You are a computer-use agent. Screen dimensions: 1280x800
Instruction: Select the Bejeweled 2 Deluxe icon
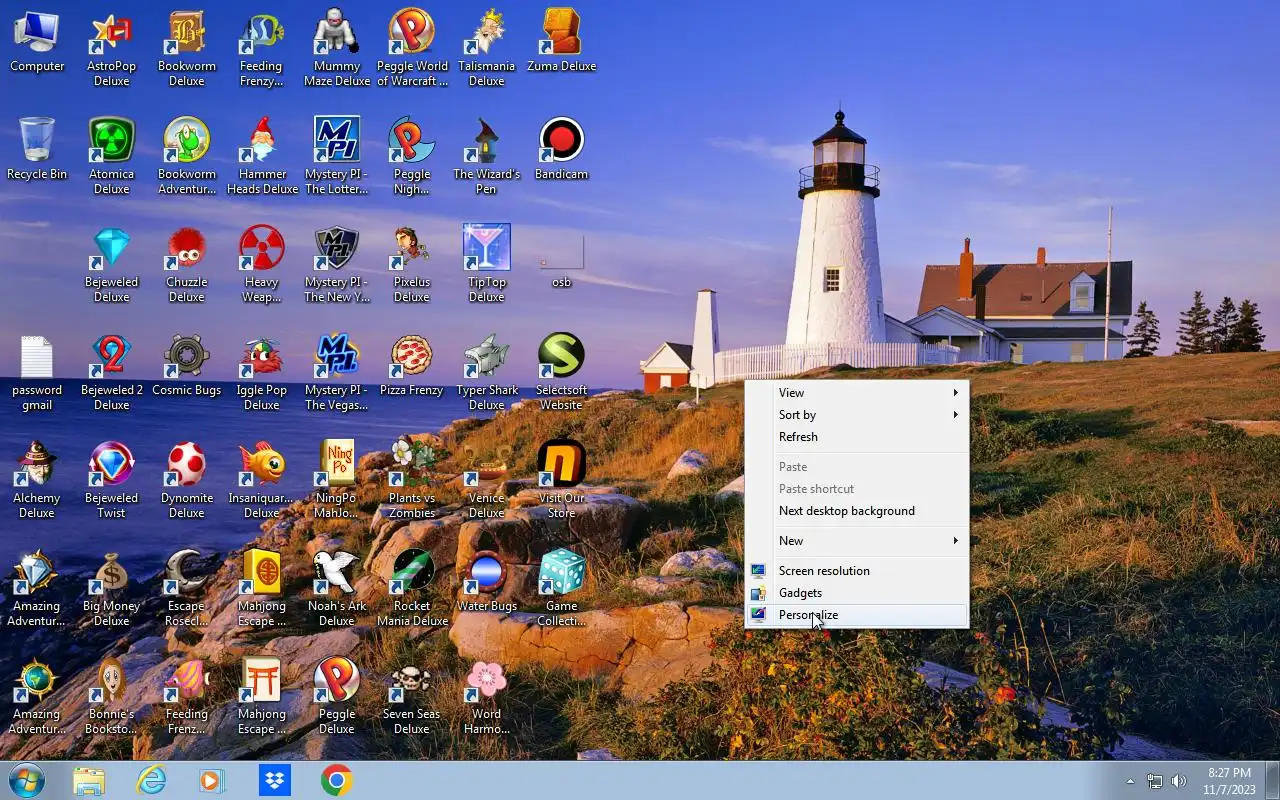click(112, 372)
